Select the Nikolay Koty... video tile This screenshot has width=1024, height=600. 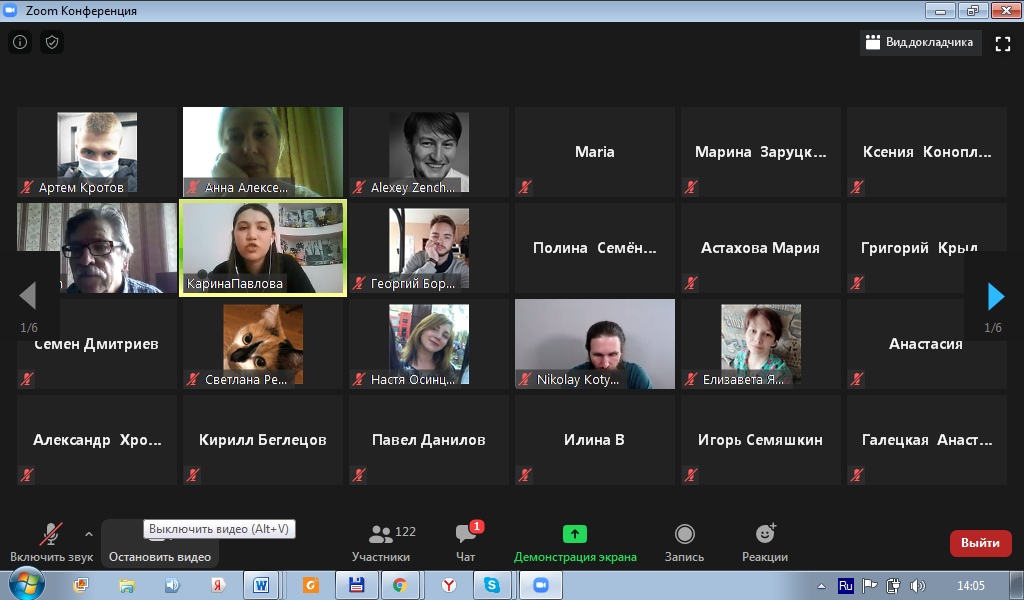click(x=594, y=344)
